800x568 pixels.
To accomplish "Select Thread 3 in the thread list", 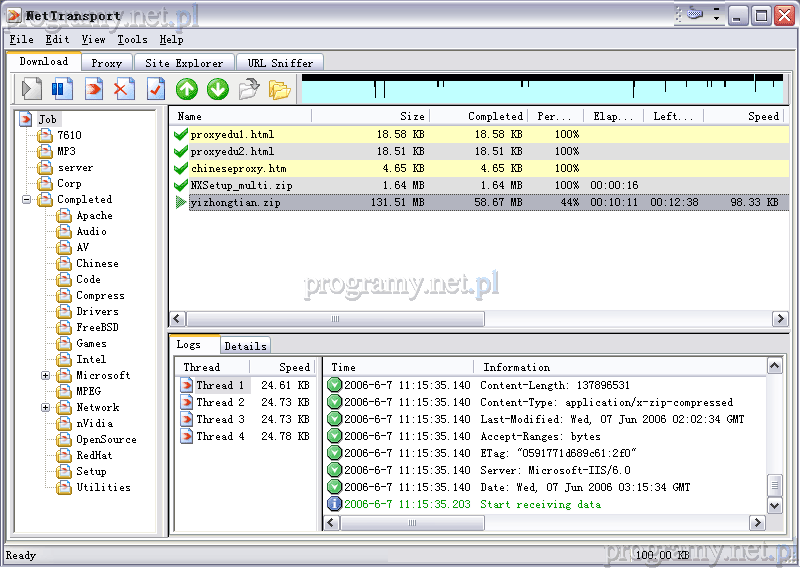I will [220, 419].
